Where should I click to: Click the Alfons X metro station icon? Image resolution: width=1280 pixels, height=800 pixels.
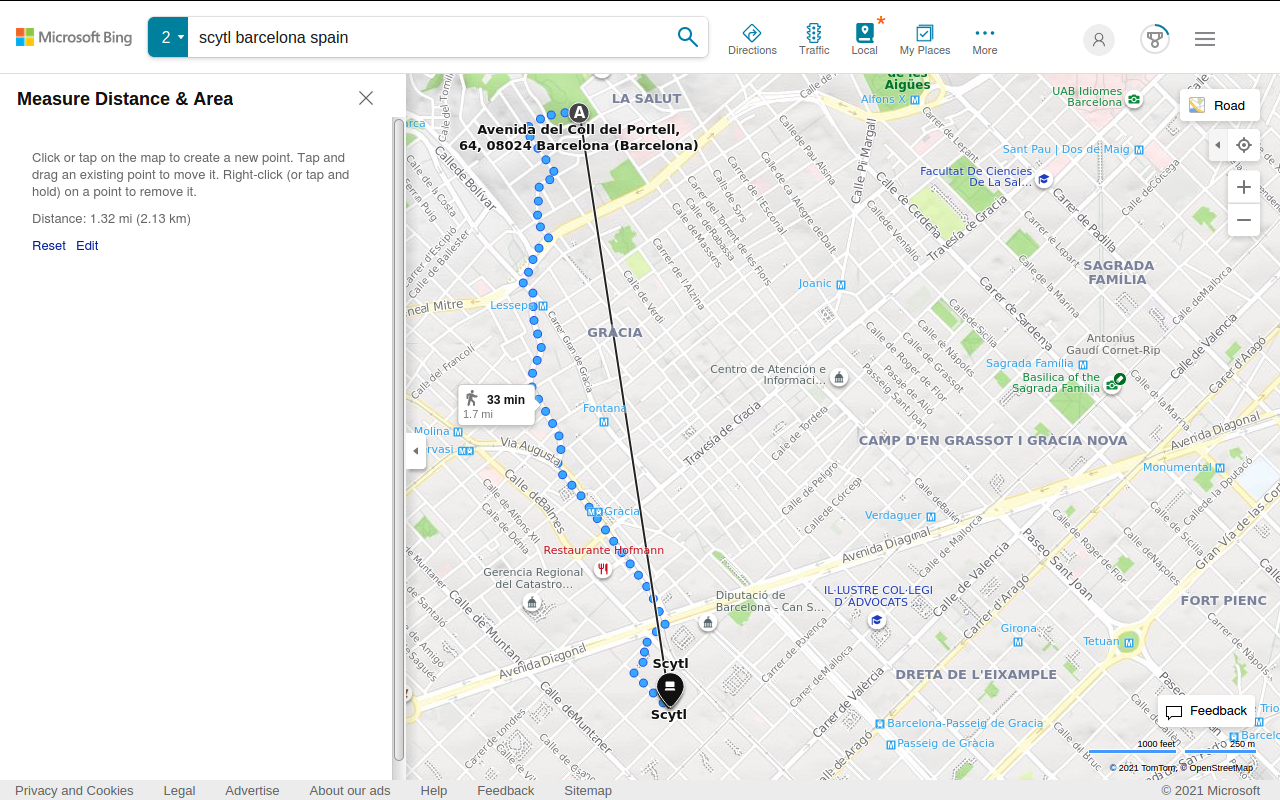pos(915,99)
